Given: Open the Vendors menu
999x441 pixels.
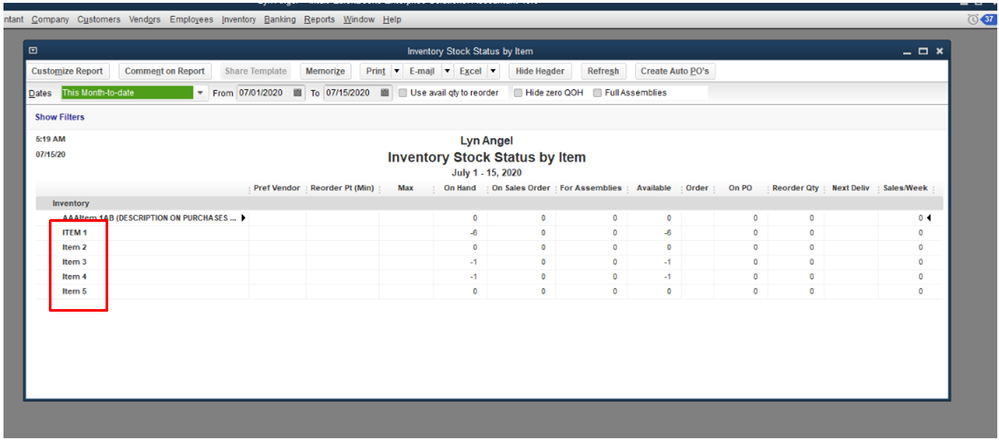Looking at the screenshot, I should (x=145, y=20).
